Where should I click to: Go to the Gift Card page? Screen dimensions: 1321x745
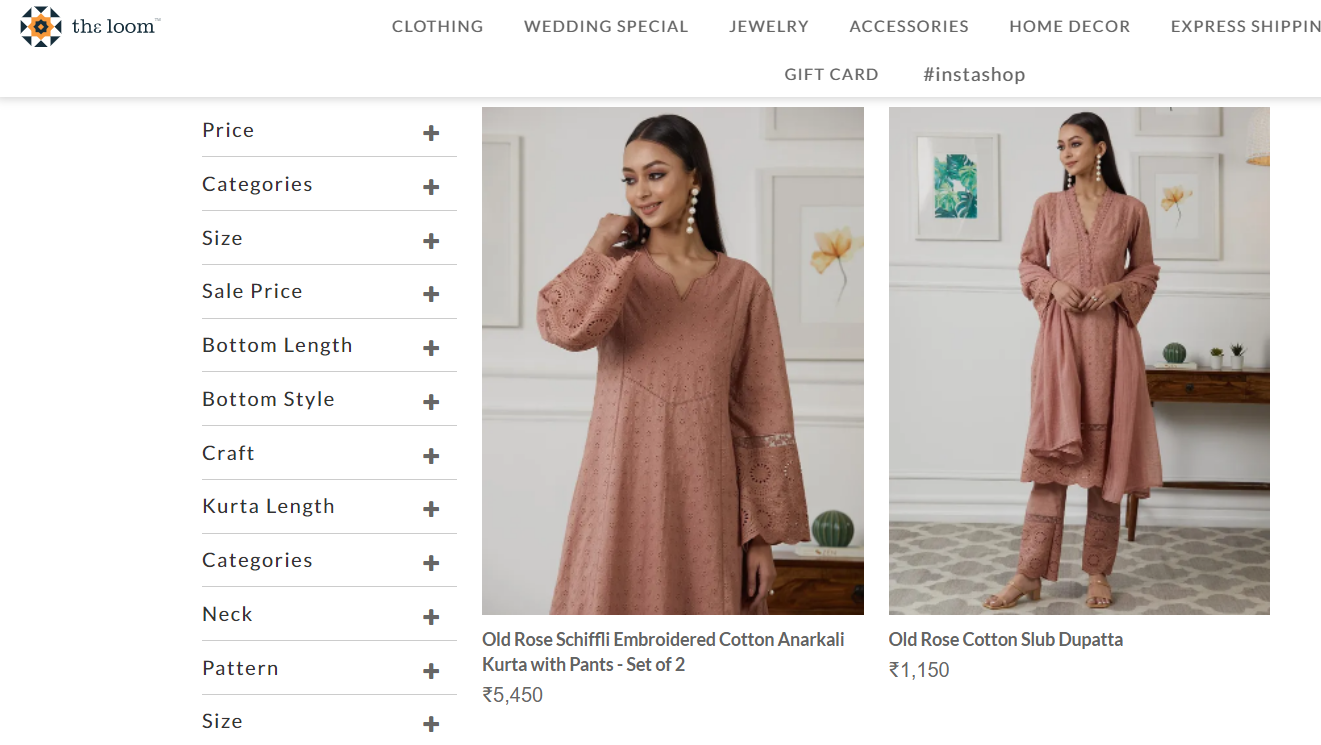(x=831, y=75)
